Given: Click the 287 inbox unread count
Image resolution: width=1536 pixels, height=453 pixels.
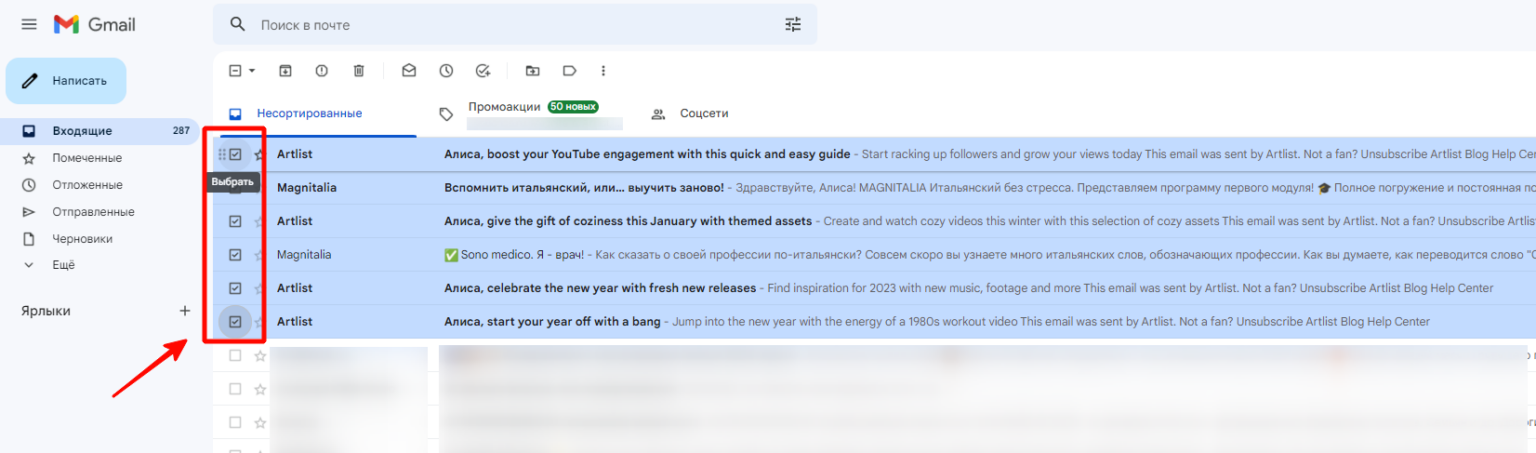Looking at the screenshot, I should (181, 131).
